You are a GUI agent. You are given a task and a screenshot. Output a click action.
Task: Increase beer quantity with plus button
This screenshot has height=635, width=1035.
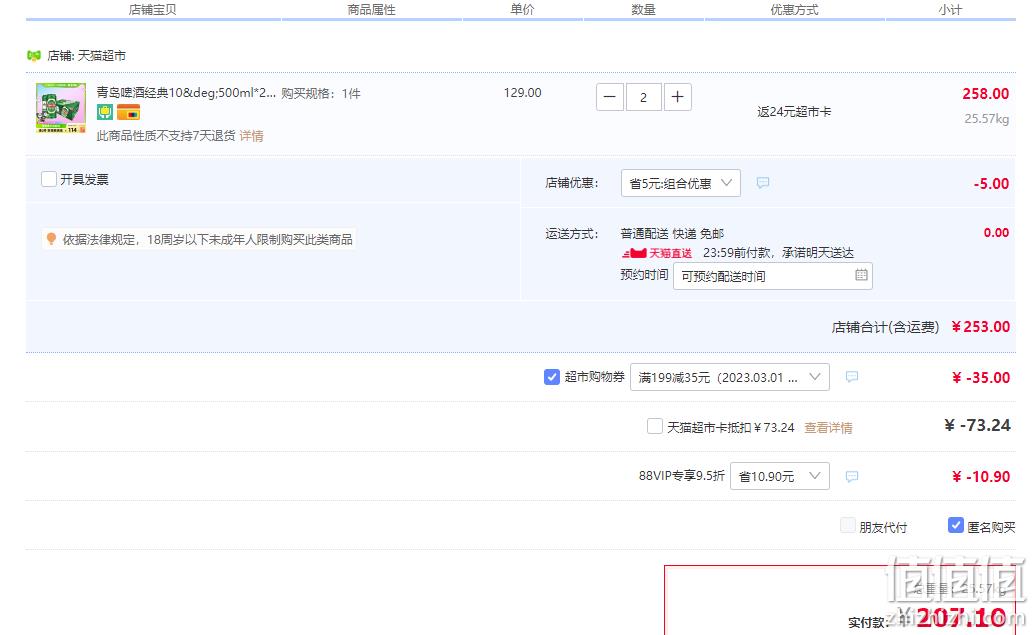click(677, 97)
